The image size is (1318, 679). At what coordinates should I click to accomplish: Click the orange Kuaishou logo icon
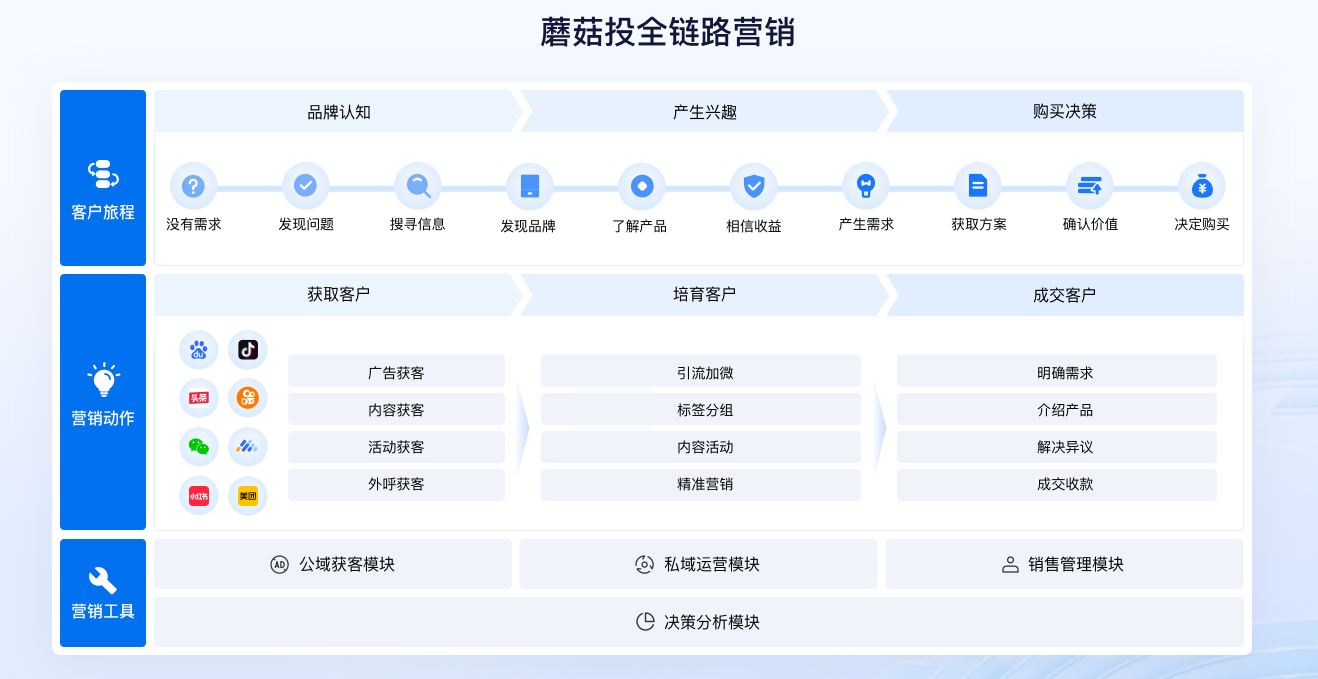(x=248, y=398)
